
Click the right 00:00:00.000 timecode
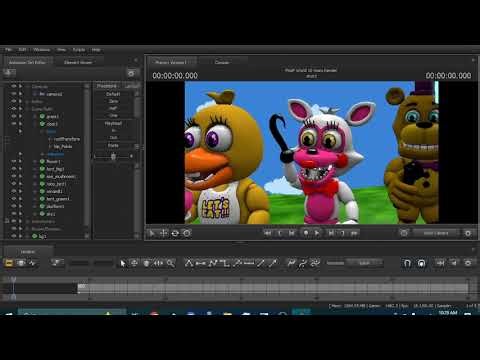pos(448,76)
